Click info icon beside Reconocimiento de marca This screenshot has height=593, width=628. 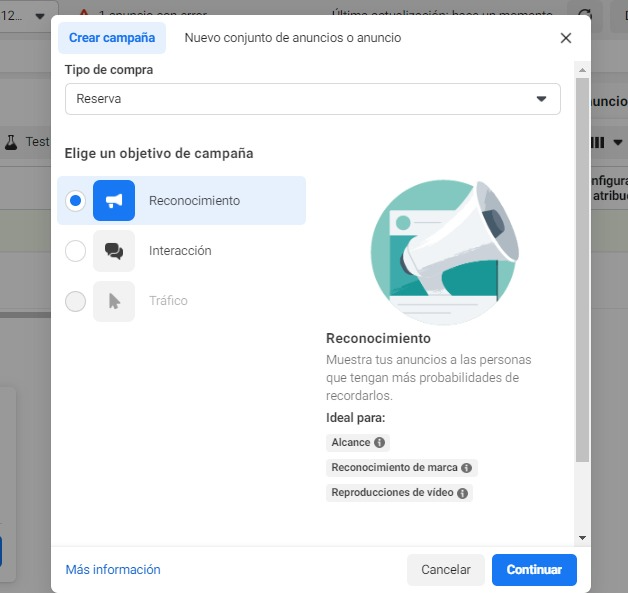coord(466,468)
